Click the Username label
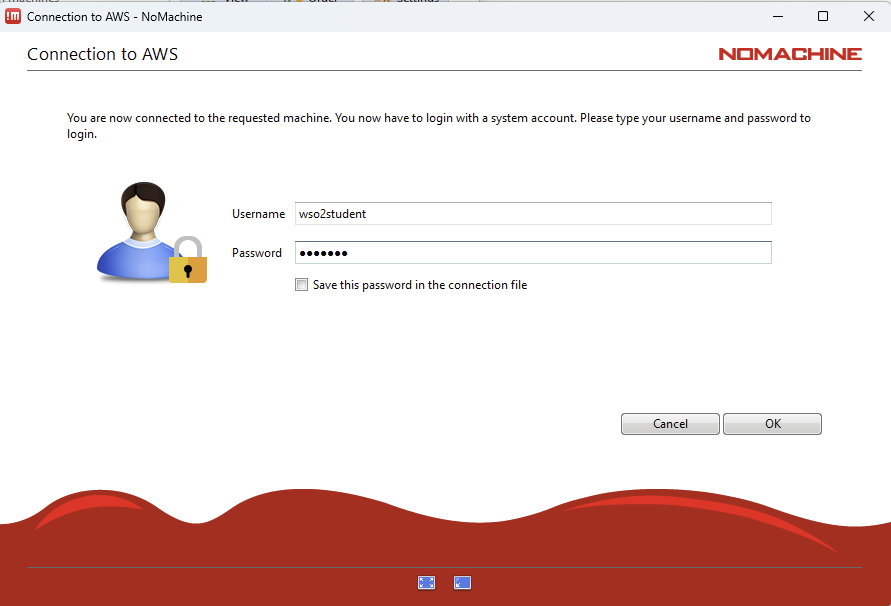Viewport: 891px width, 606px height. point(258,214)
